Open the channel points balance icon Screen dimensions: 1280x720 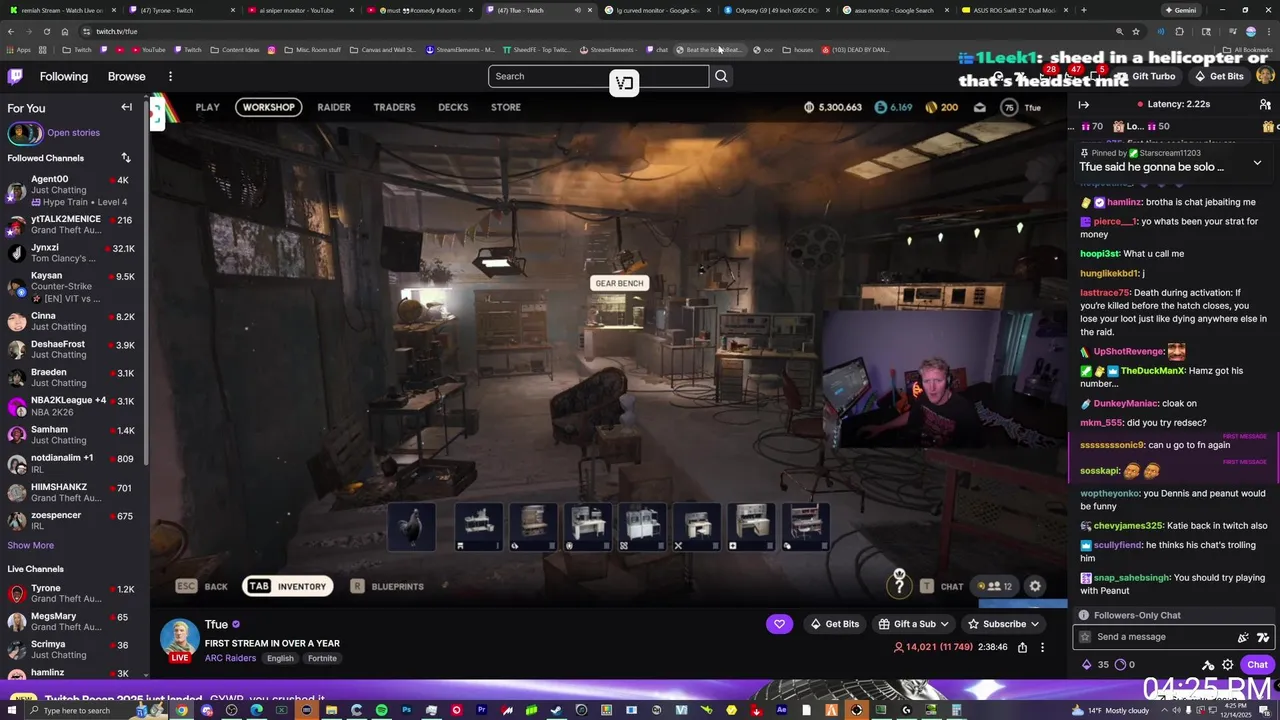coord(1124,665)
